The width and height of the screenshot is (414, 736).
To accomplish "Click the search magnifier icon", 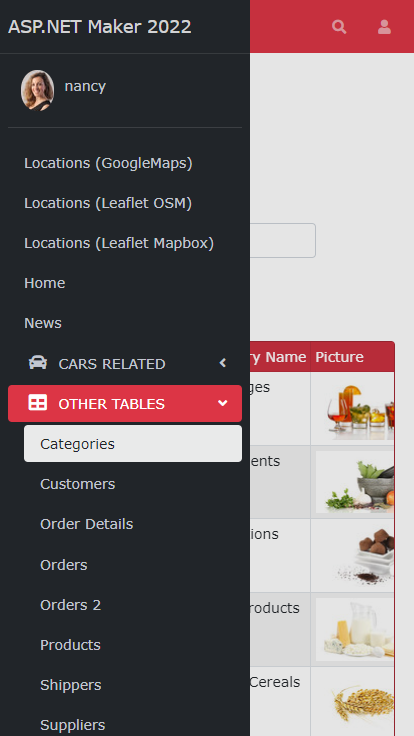I will pyautogui.click(x=339, y=27).
